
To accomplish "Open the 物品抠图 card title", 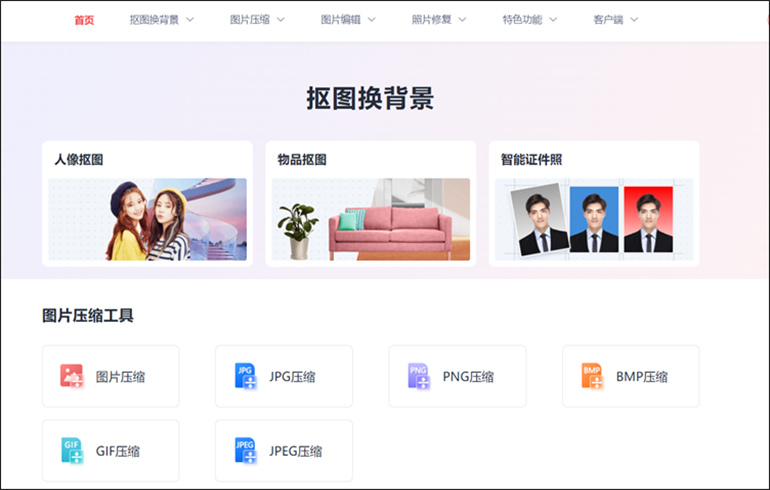I will pyautogui.click(x=302, y=160).
